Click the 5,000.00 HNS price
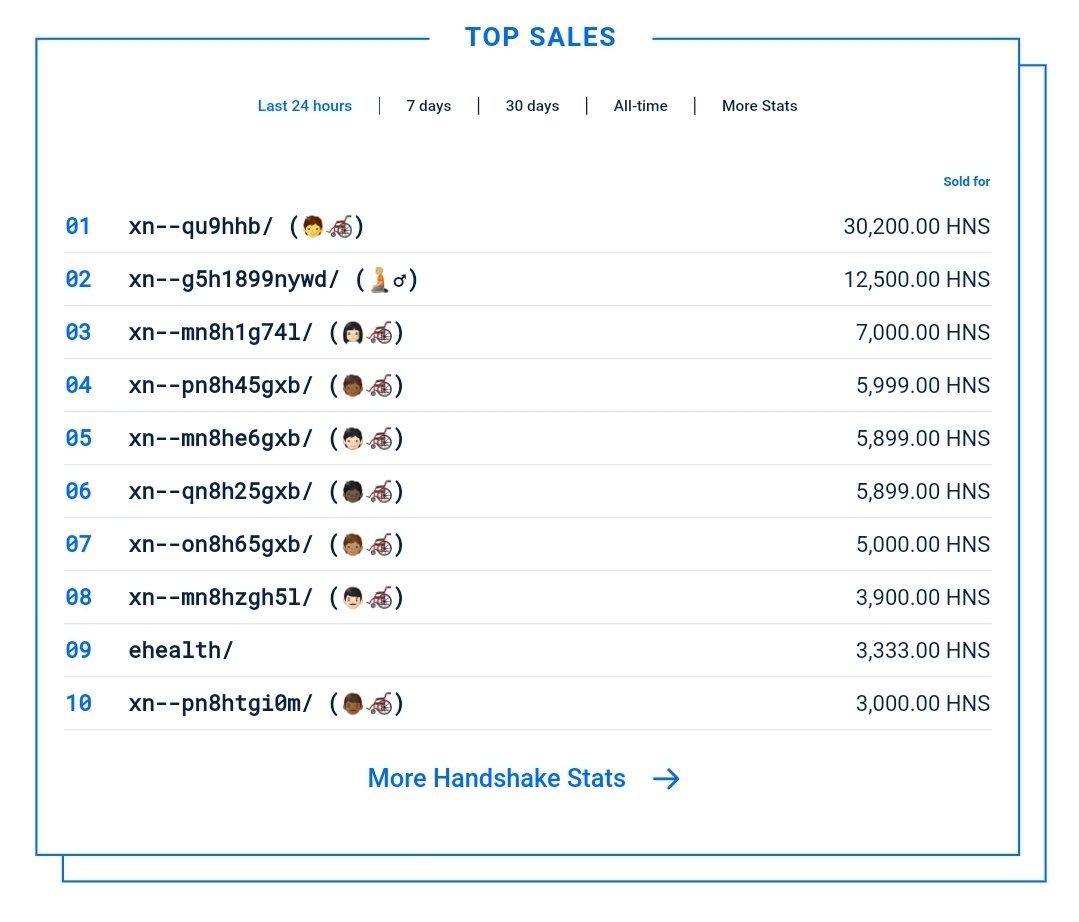 pyautogui.click(x=923, y=544)
